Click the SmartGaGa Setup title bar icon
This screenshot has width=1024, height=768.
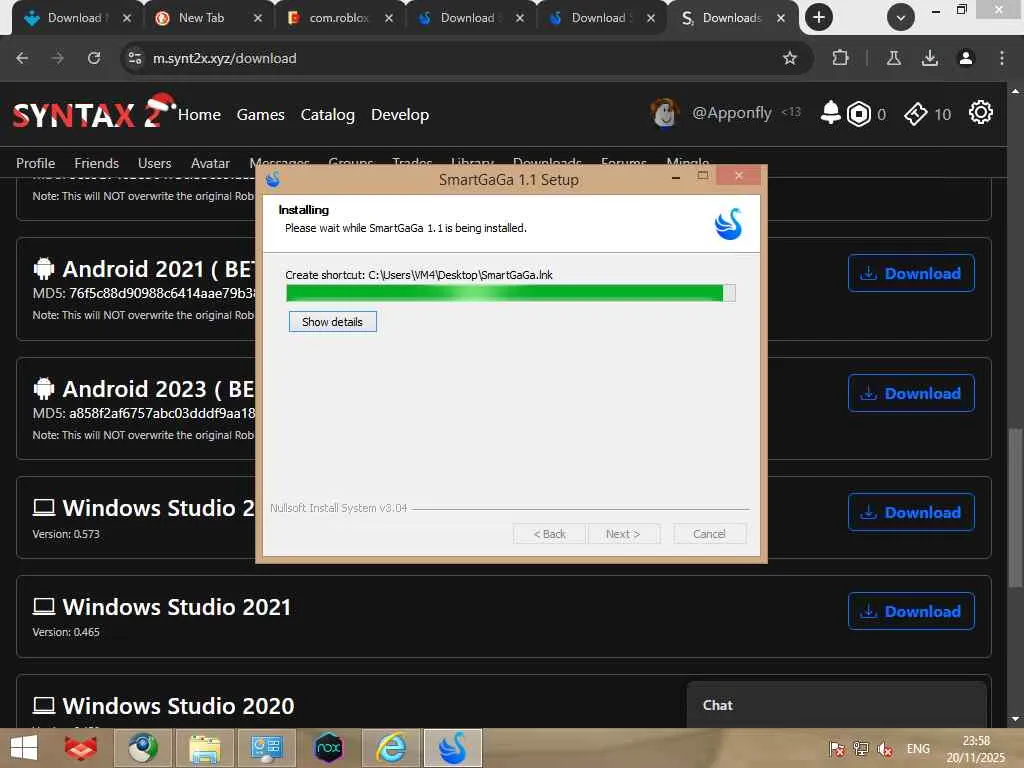273,179
